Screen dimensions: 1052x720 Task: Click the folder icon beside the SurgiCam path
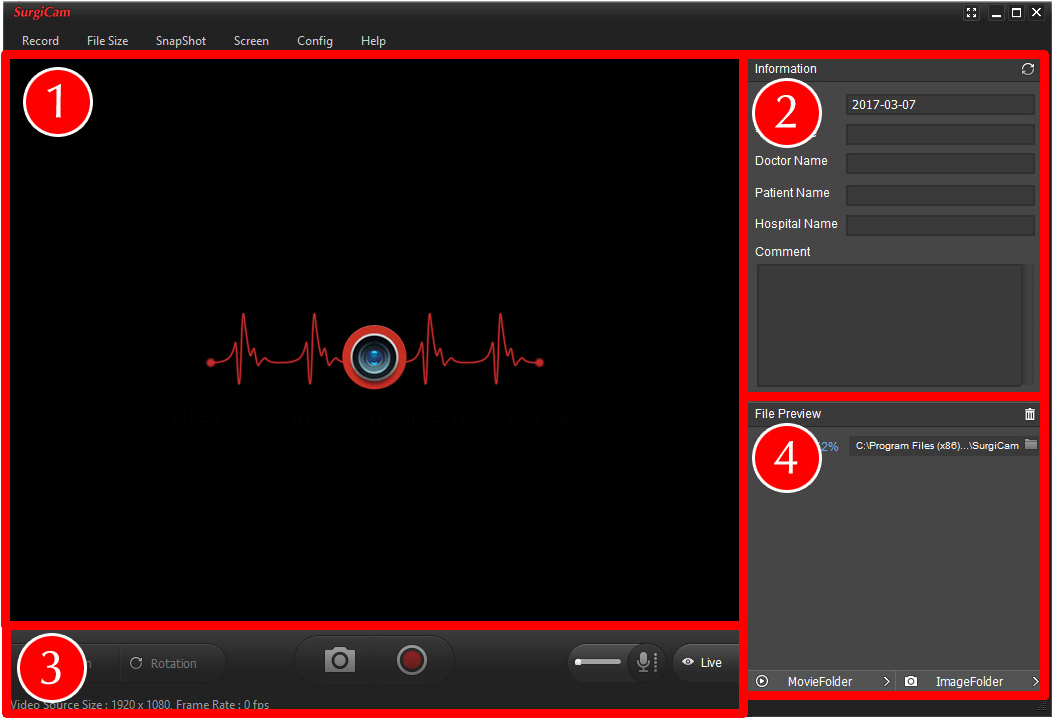[1031, 445]
